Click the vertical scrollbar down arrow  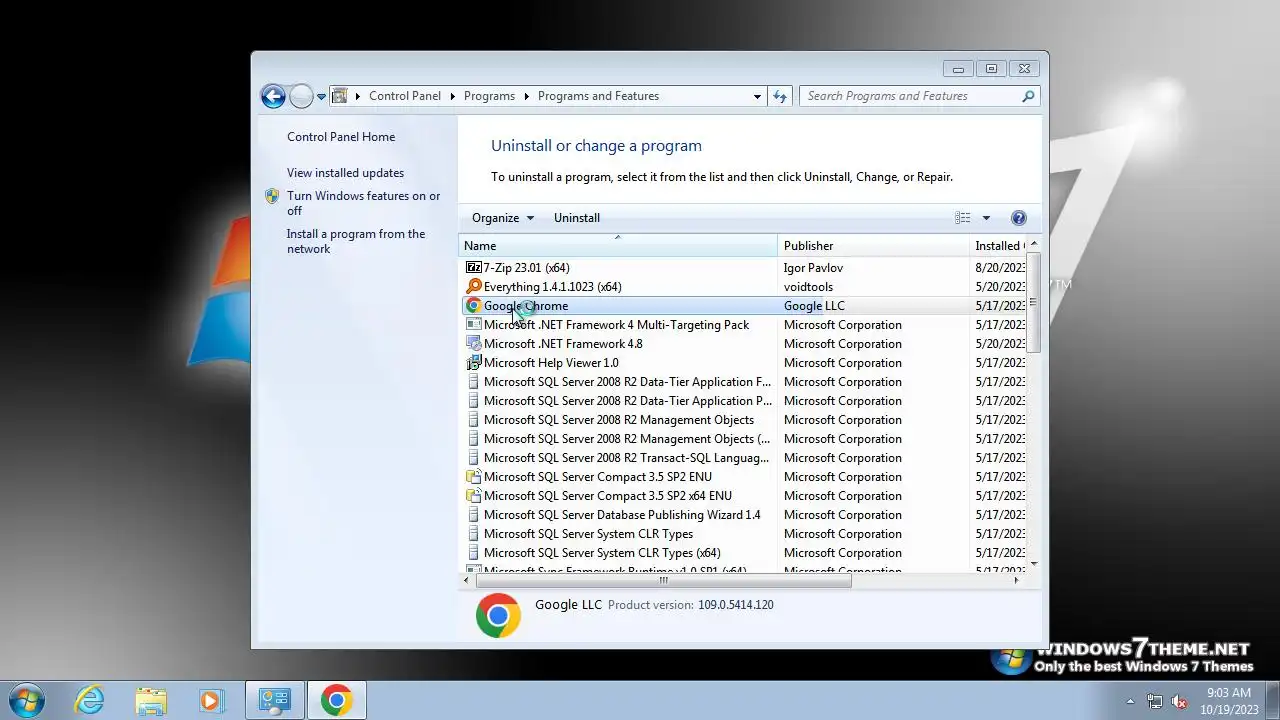tap(1034, 564)
